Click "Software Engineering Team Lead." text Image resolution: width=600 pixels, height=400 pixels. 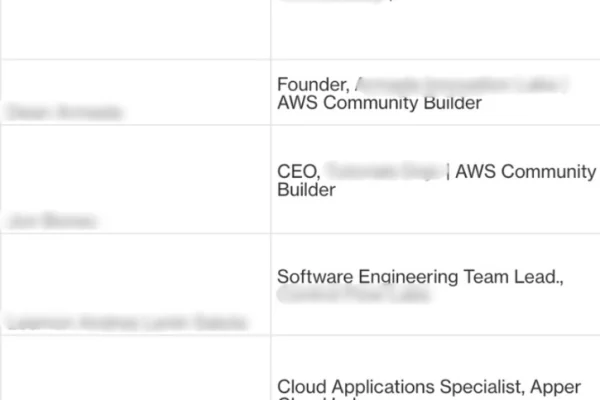point(420,277)
